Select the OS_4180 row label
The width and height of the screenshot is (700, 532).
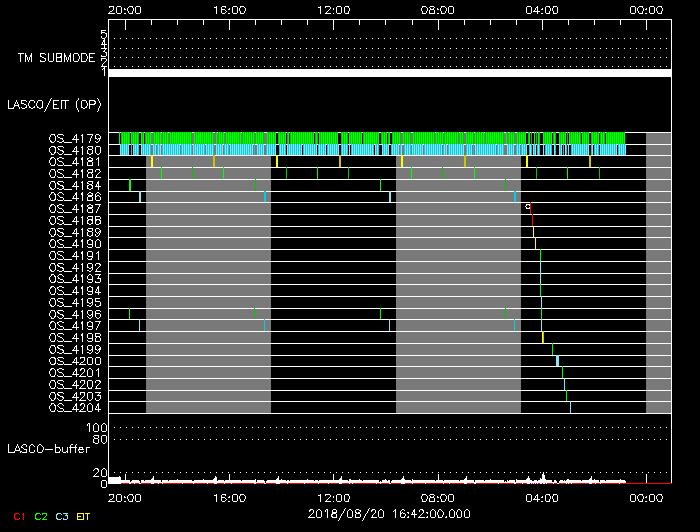75,150
